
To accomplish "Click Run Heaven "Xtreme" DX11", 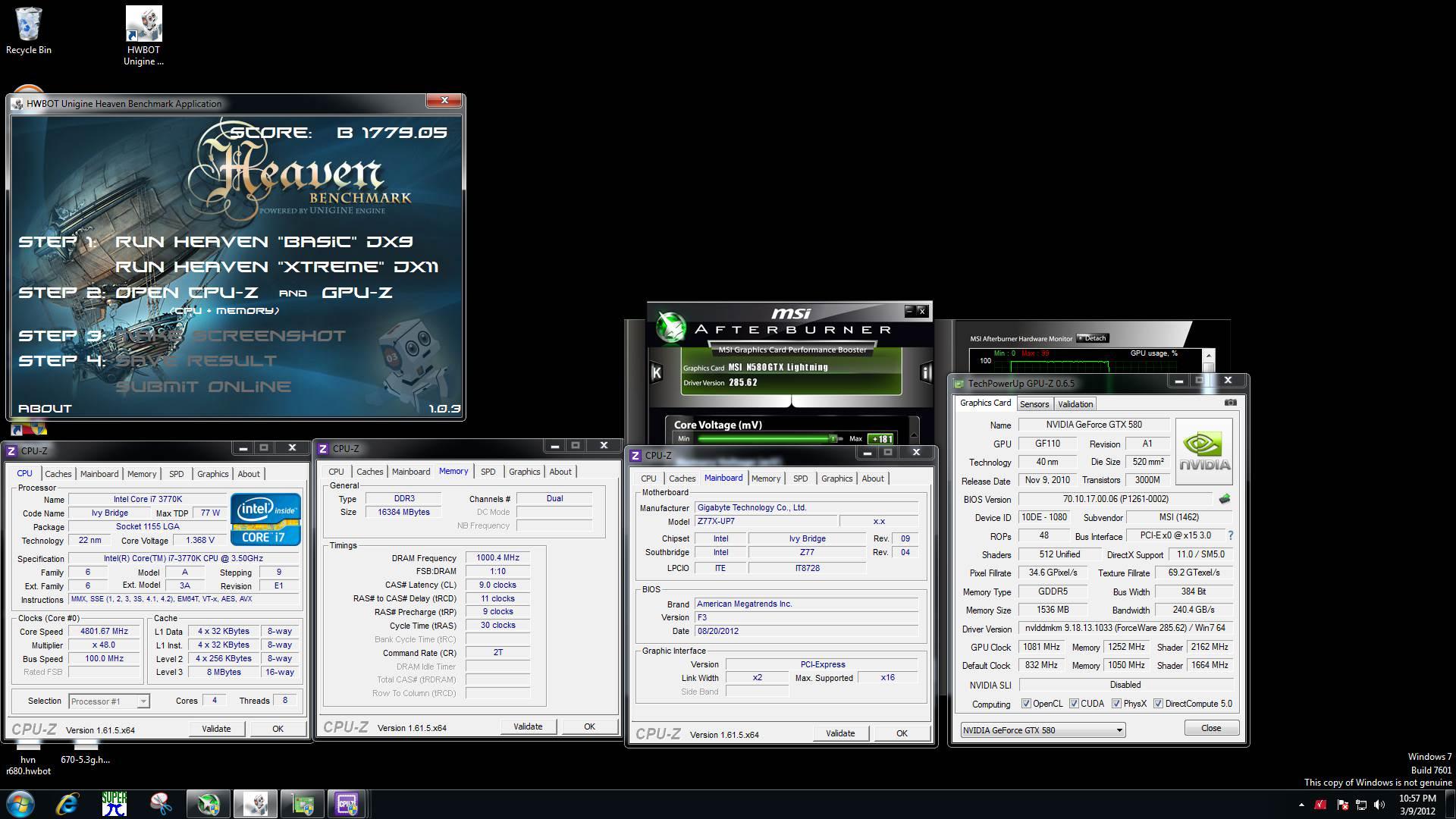I will pyautogui.click(x=277, y=267).
